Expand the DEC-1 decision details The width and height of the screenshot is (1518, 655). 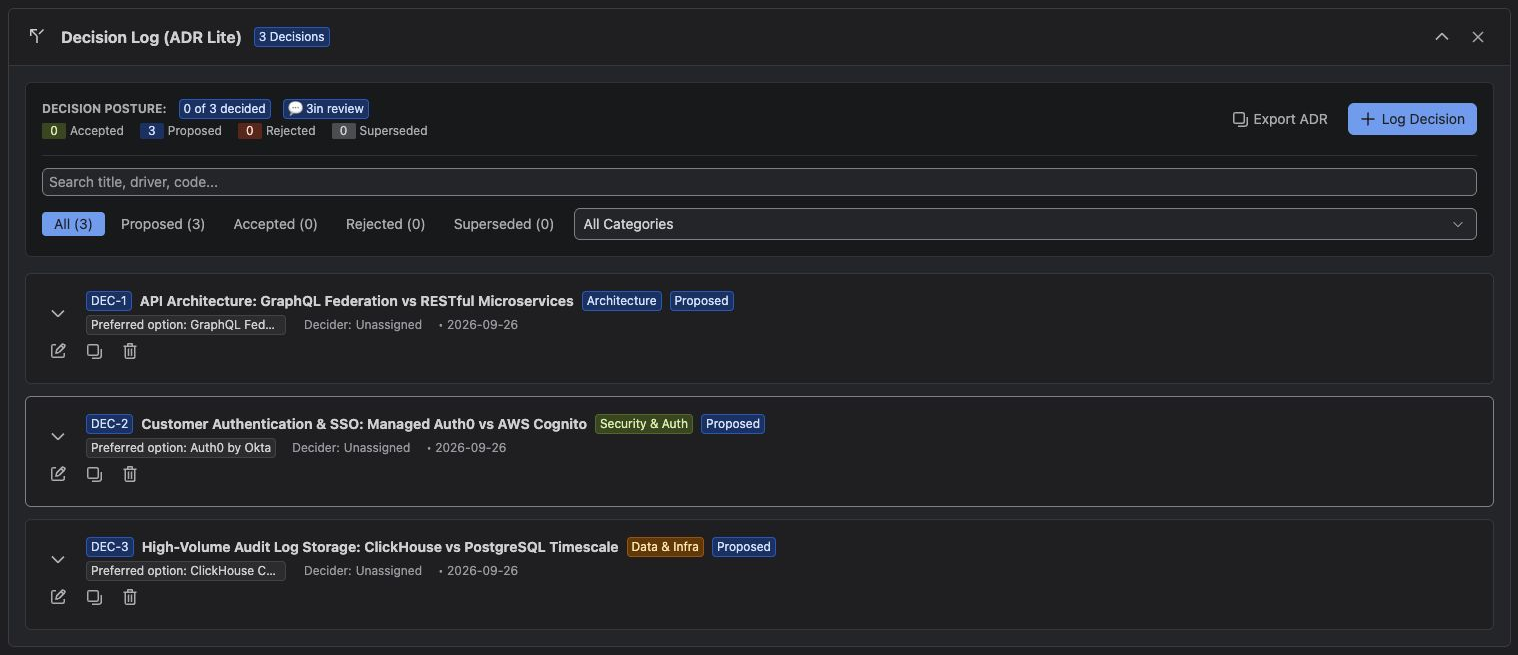(x=58, y=313)
